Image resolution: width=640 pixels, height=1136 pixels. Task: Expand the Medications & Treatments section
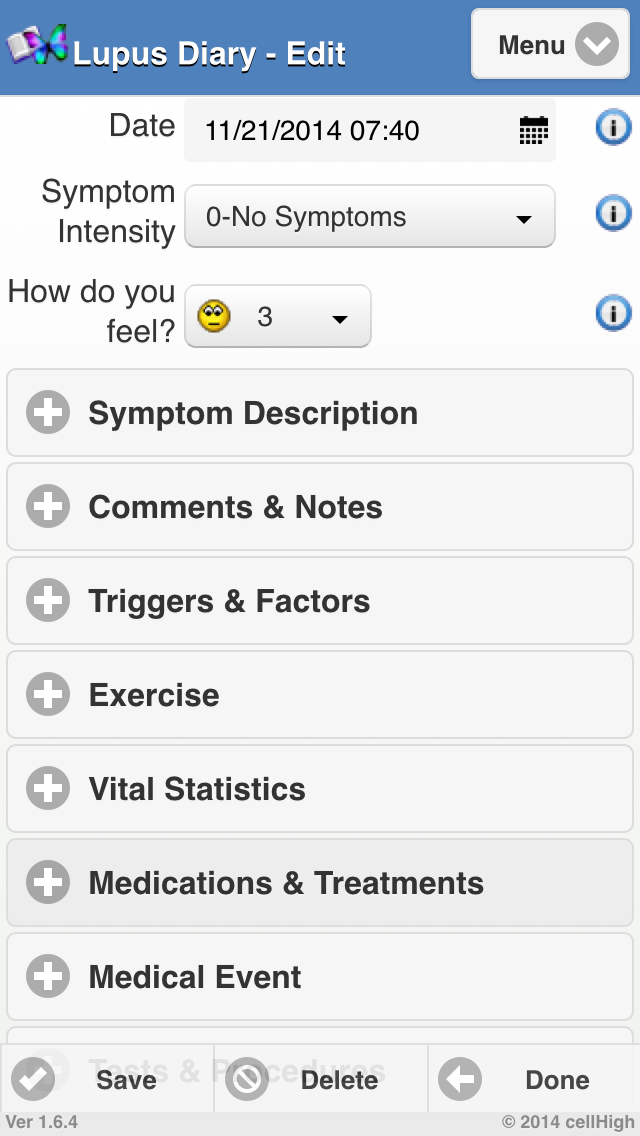point(320,883)
